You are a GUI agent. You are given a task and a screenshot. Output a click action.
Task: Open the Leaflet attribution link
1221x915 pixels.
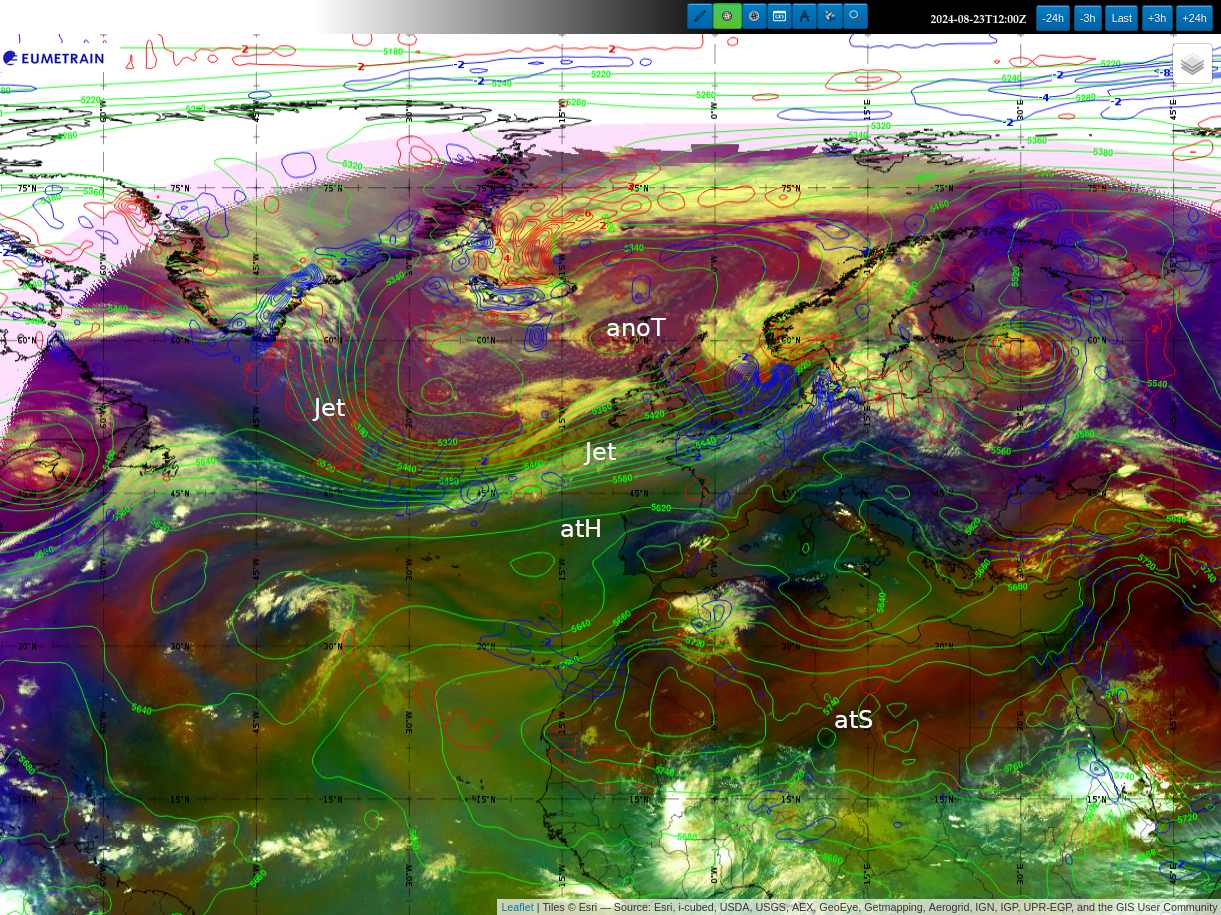click(517, 907)
